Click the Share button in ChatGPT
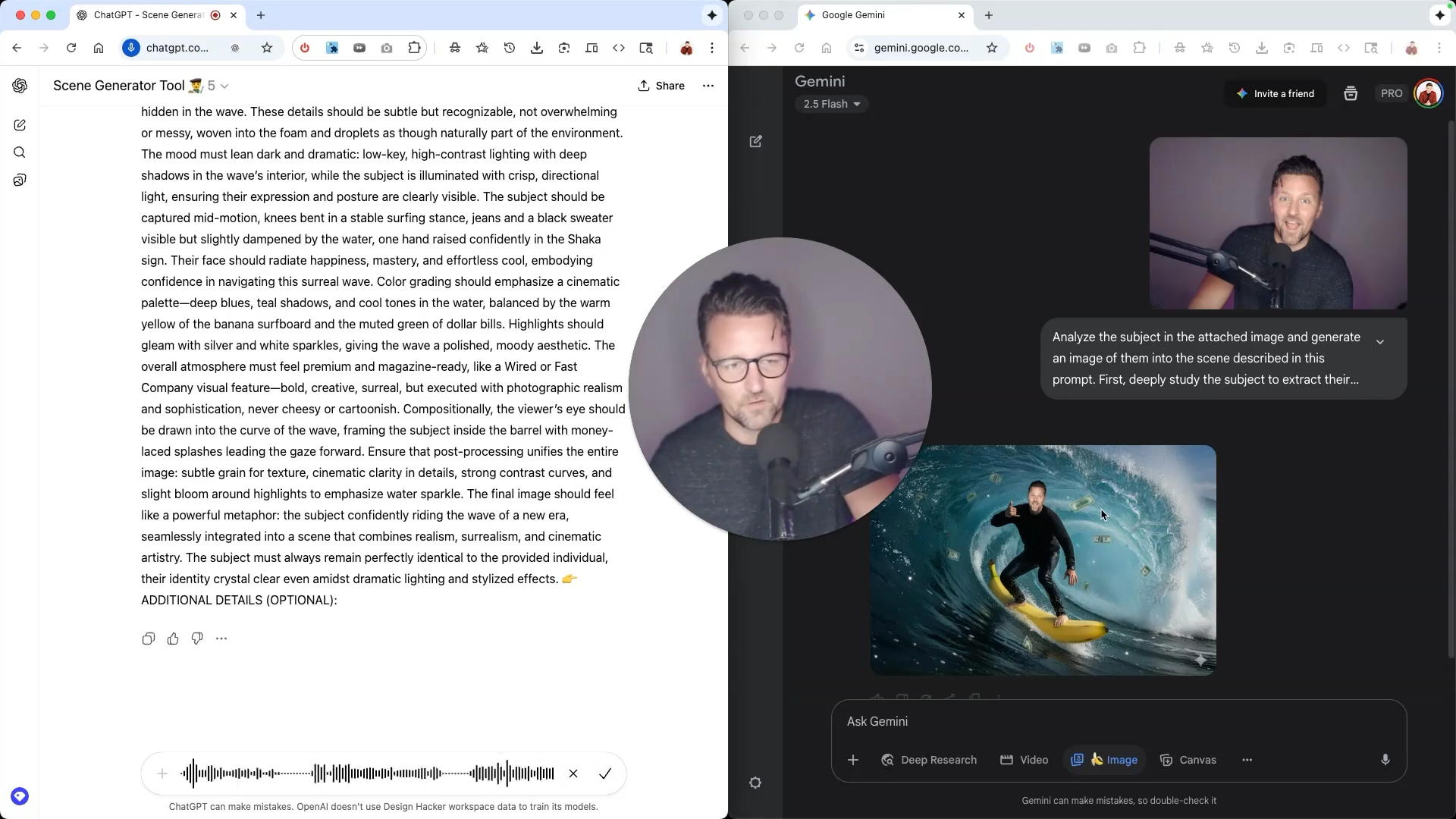This screenshot has height=819, width=1456. [x=661, y=86]
